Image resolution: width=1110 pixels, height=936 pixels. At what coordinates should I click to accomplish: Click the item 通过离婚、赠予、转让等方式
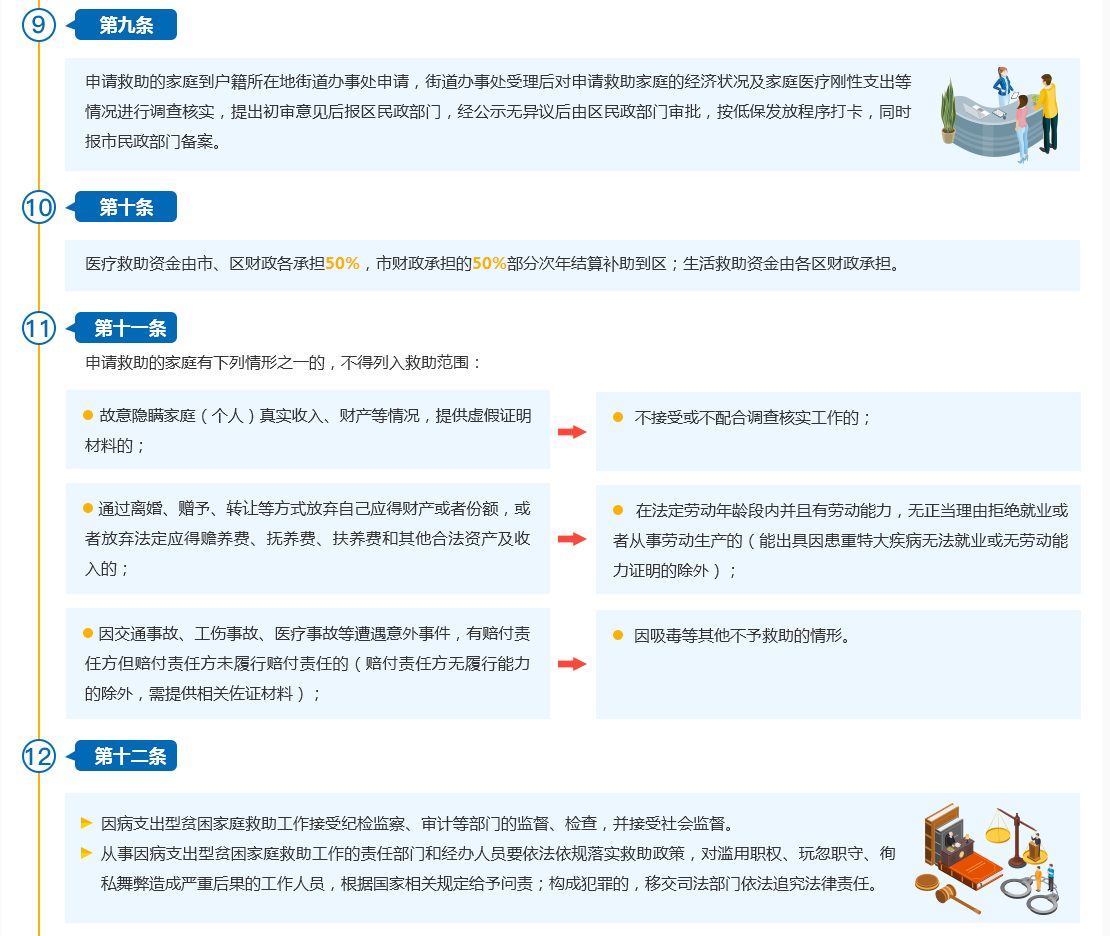(x=308, y=539)
